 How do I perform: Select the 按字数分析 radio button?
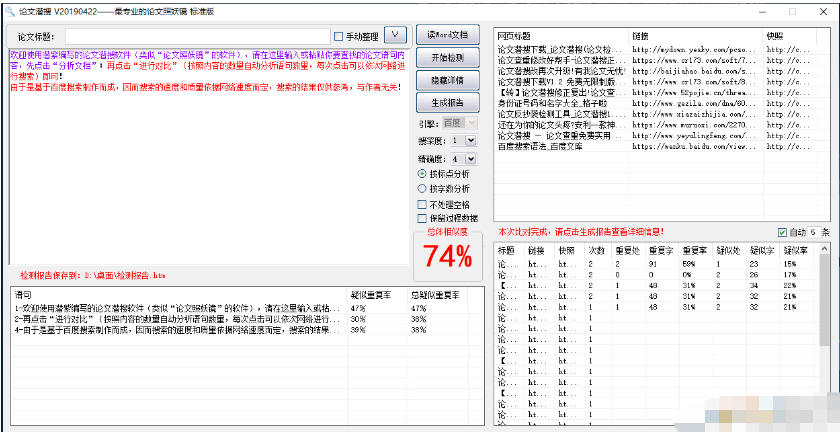tap(421, 187)
